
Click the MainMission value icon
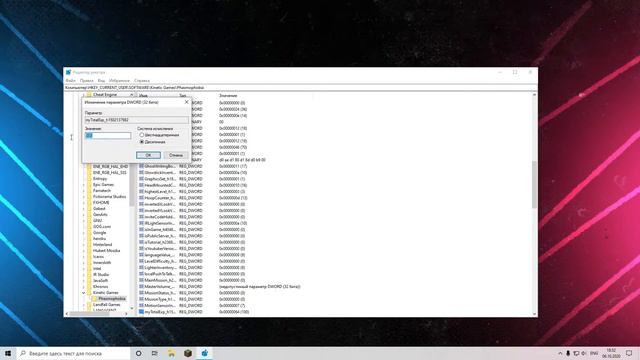tap(141, 280)
